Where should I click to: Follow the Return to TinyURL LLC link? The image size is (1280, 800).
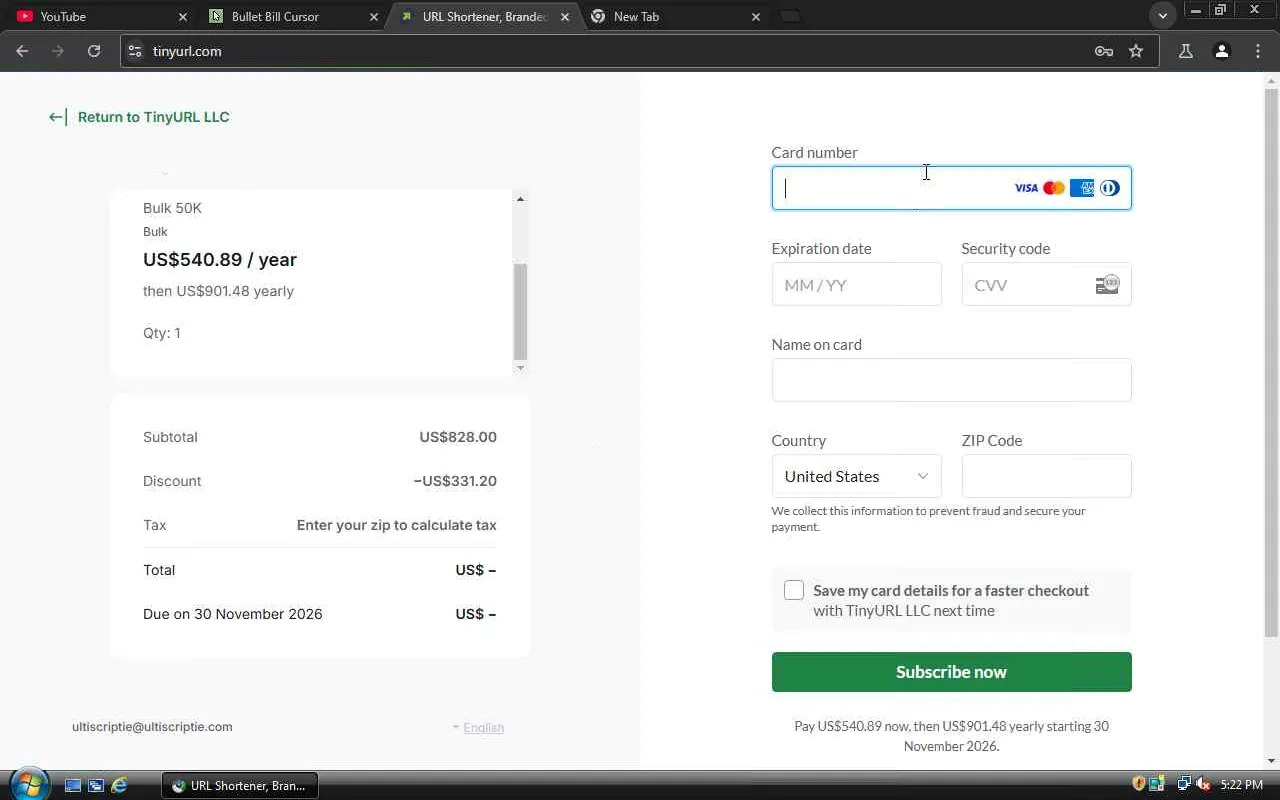(139, 117)
